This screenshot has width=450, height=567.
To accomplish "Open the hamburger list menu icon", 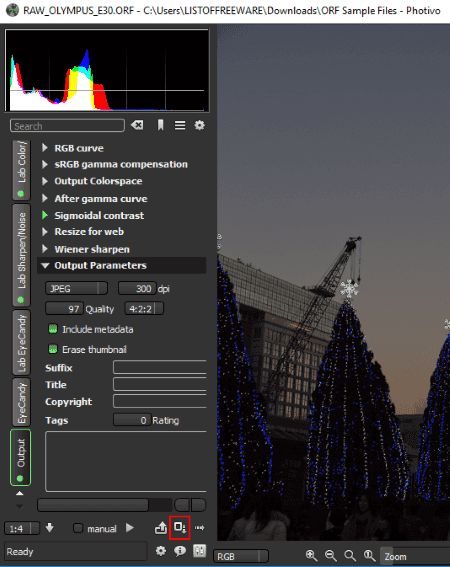I will (180, 125).
